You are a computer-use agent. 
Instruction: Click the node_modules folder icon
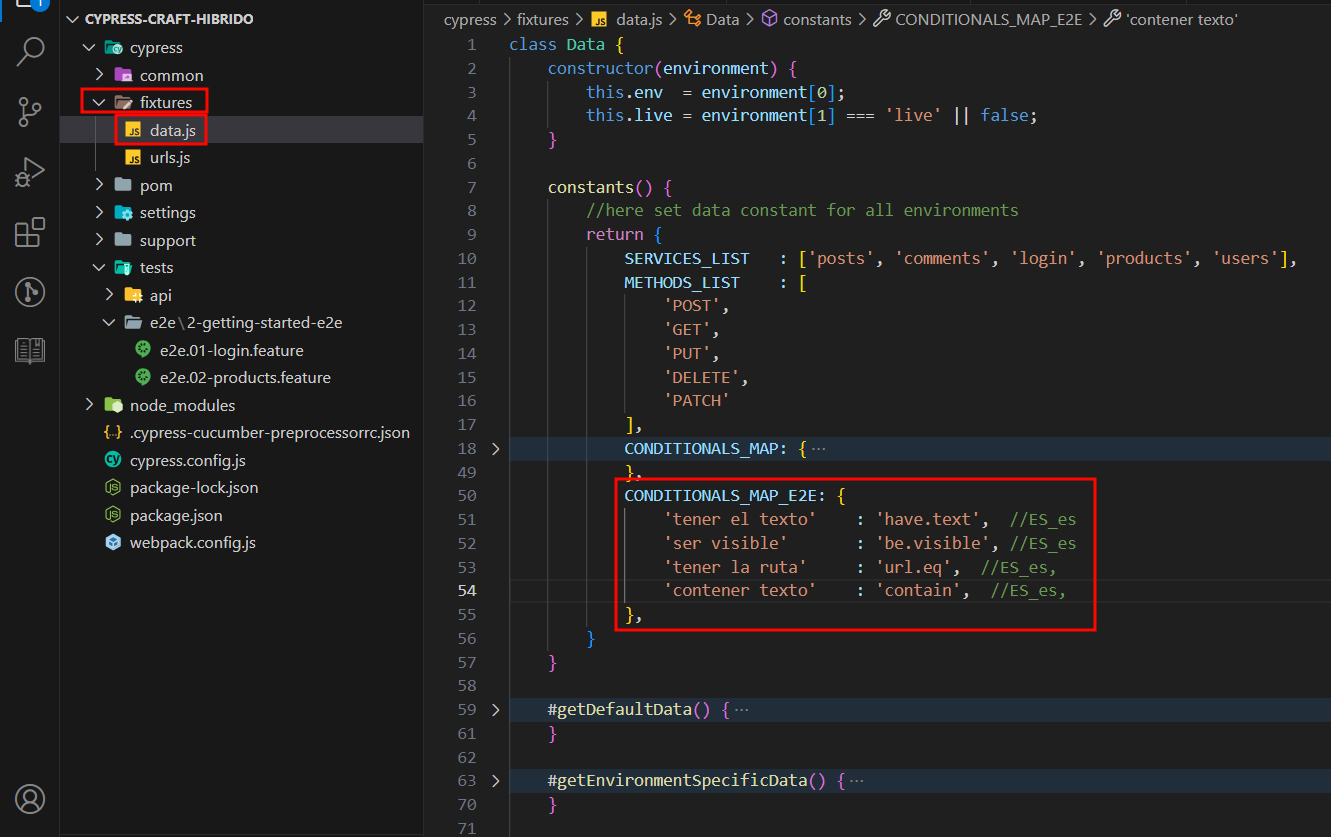pos(113,405)
